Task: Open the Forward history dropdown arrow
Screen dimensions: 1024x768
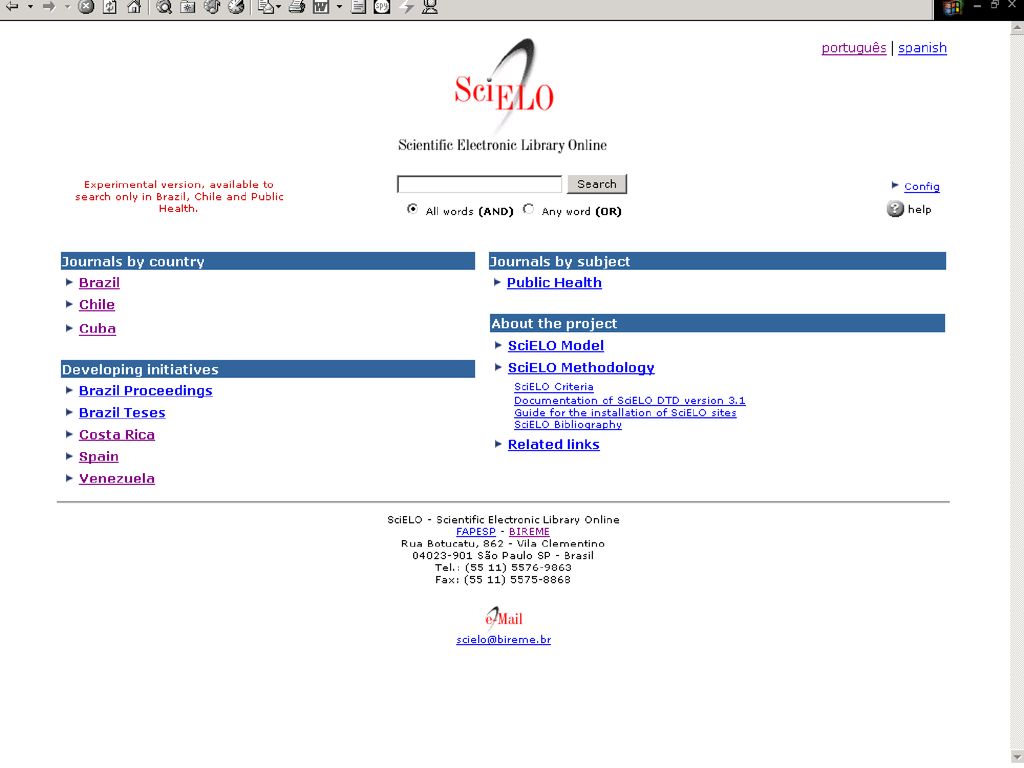Action: (67, 7)
